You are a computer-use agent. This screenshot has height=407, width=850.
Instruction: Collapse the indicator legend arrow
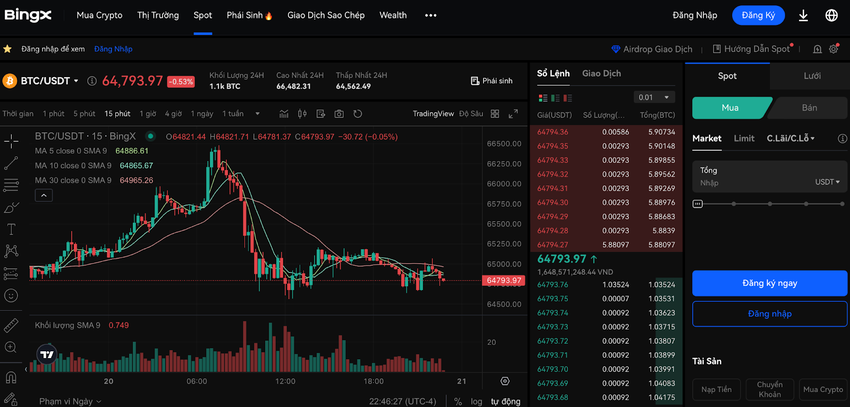click(44, 195)
